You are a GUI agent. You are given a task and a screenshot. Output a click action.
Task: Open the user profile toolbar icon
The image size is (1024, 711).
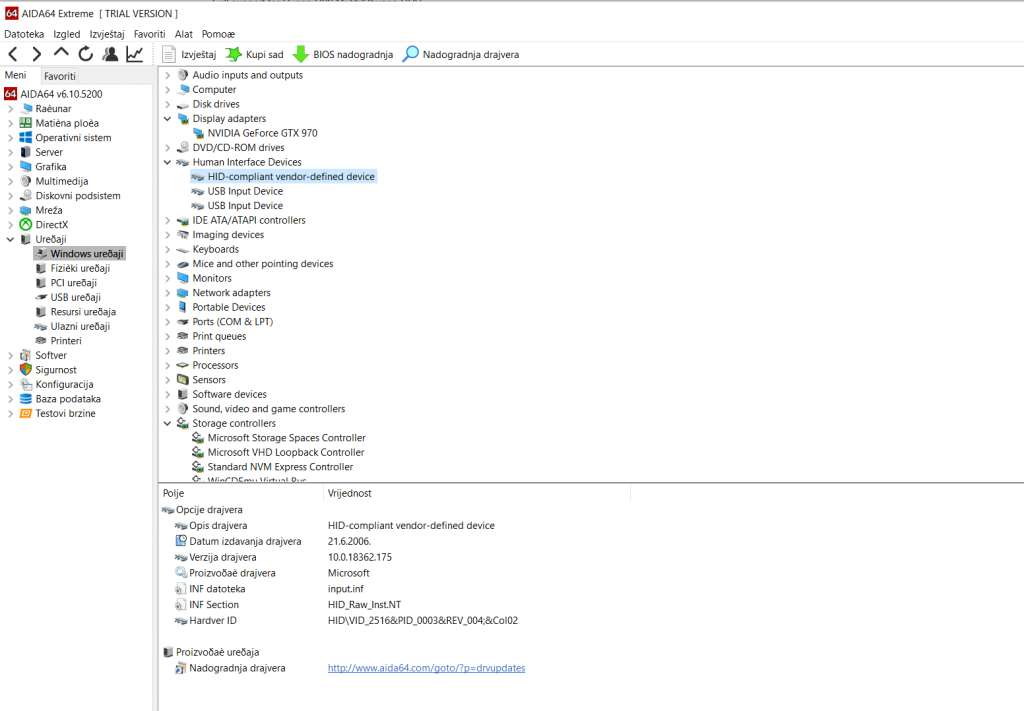point(110,54)
